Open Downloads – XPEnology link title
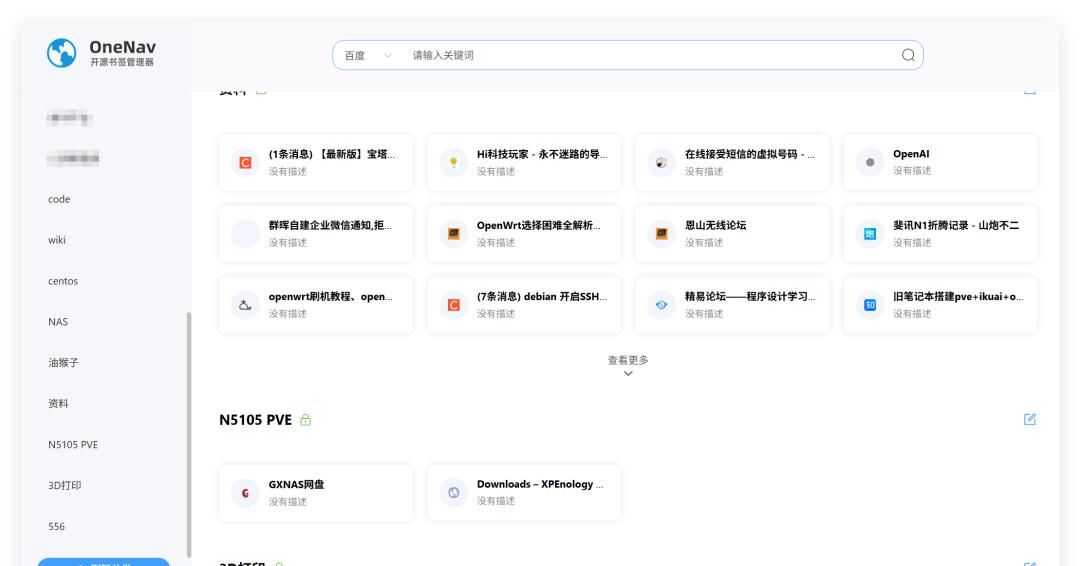 point(540,484)
